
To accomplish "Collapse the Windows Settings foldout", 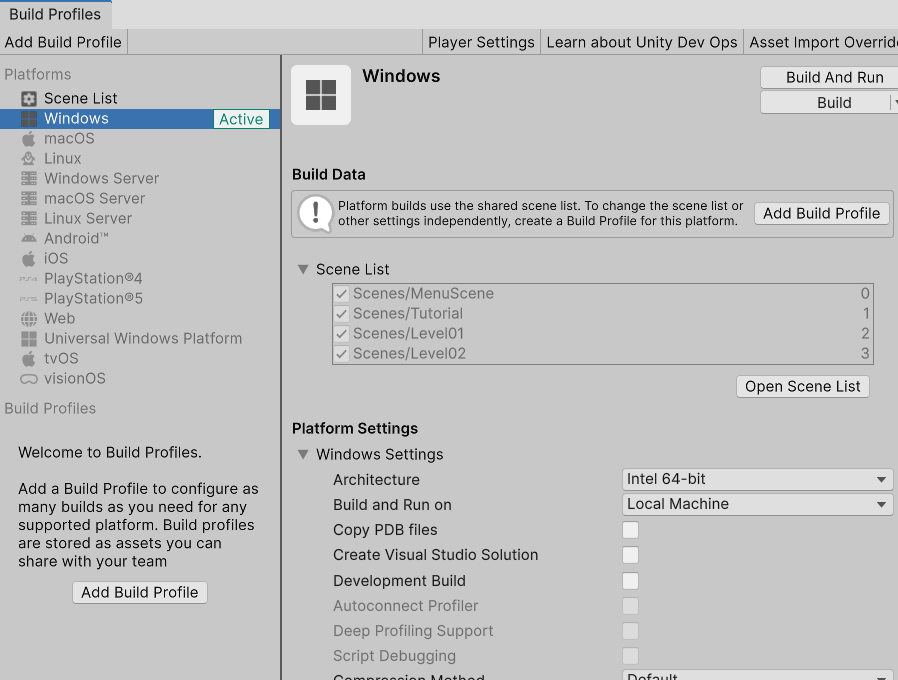I will pyautogui.click(x=303, y=454).
